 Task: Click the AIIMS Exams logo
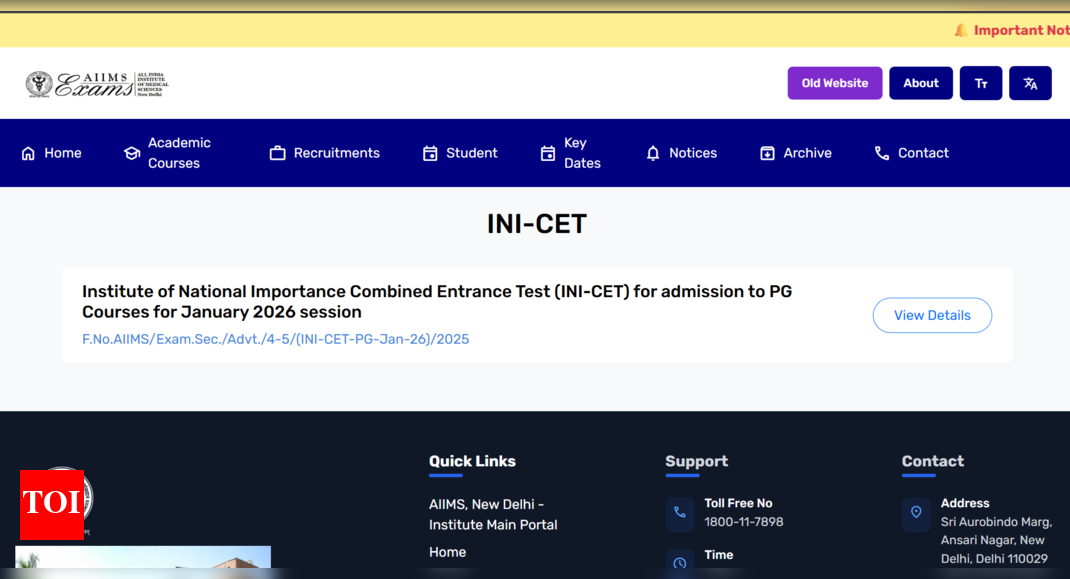click(97, 84)
